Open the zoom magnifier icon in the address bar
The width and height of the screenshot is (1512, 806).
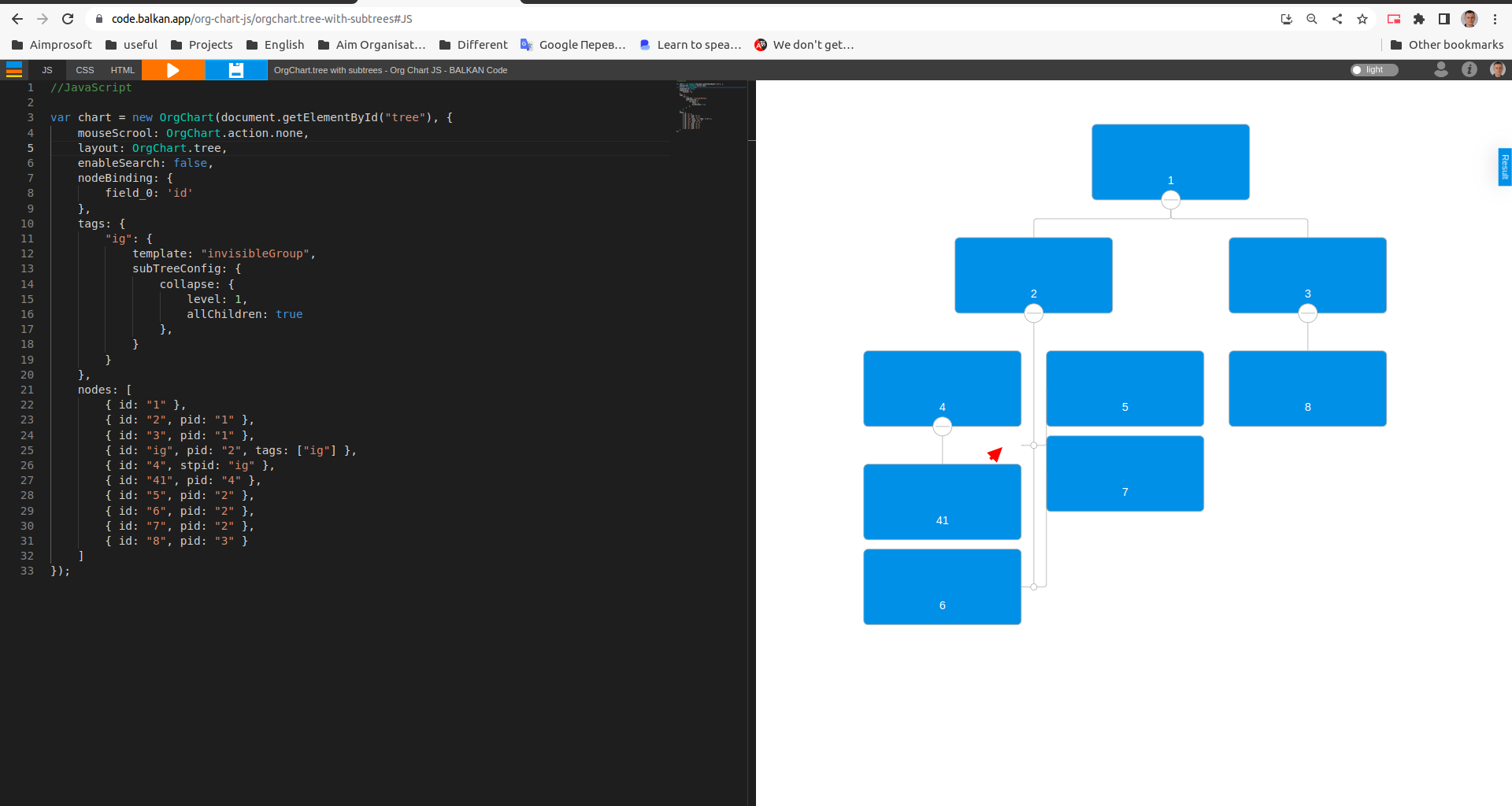tap(1312, 18)
